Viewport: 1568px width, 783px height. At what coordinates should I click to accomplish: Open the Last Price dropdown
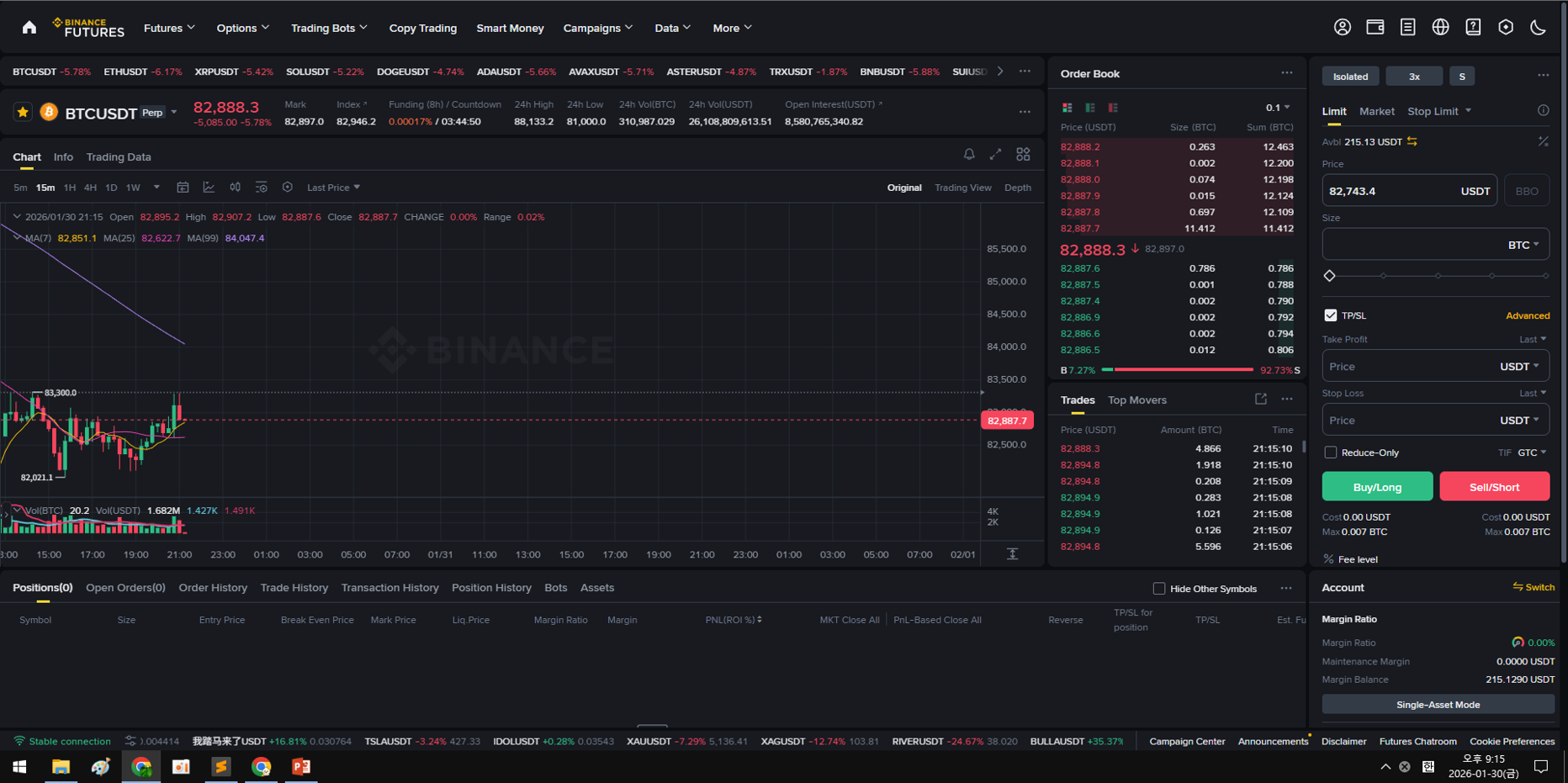click(333, 188)
